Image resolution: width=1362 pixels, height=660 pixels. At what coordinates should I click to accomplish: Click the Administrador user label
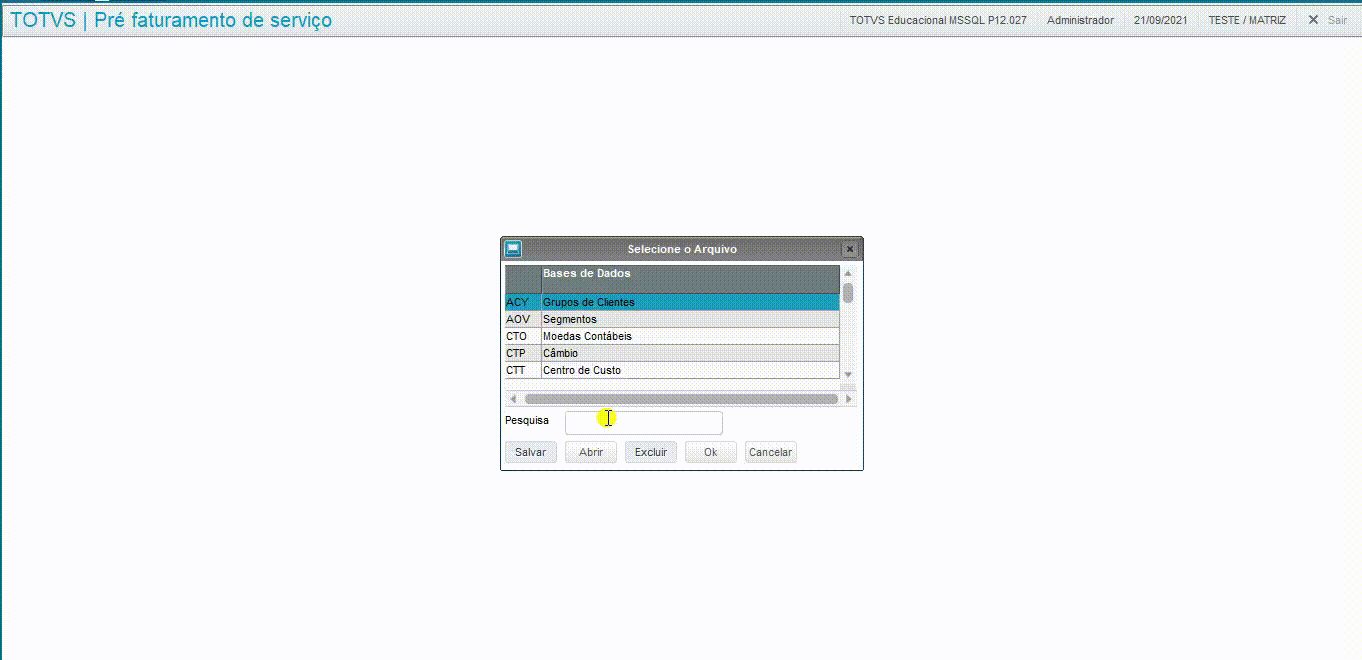(1080, 20)
